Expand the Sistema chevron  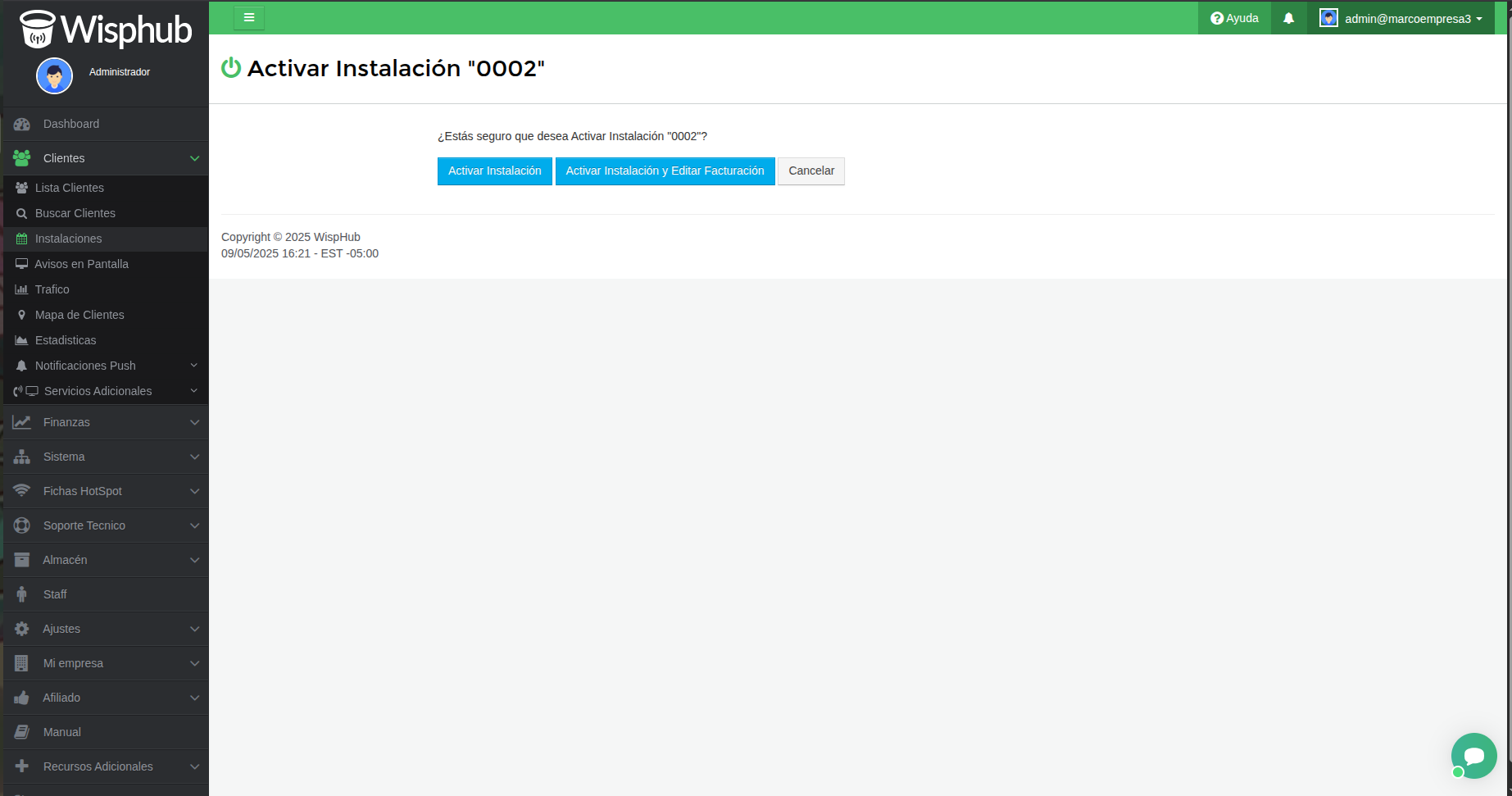194,457
